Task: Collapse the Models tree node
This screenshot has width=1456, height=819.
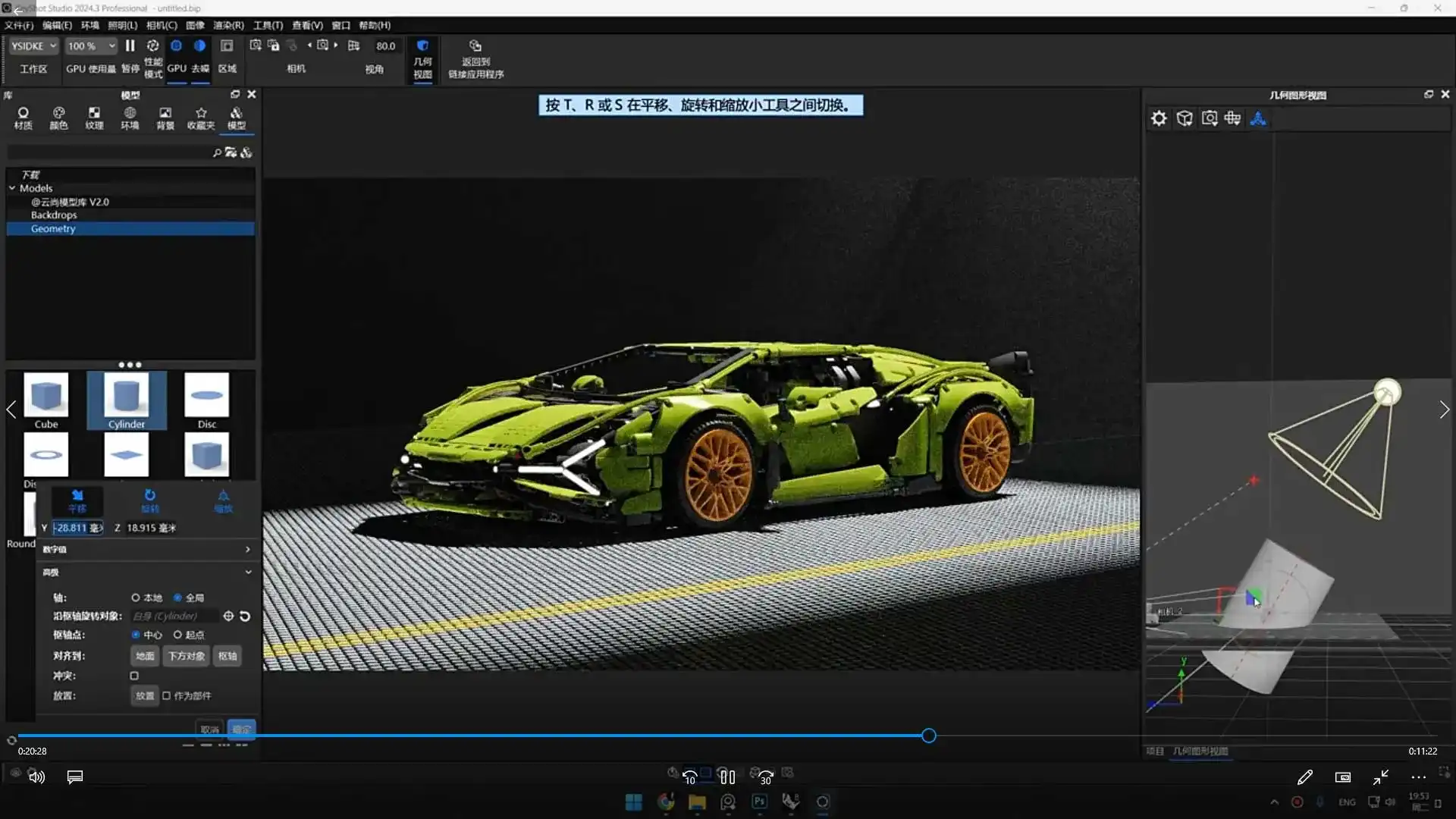Action: pyautogui.click(x=12, y=188)
